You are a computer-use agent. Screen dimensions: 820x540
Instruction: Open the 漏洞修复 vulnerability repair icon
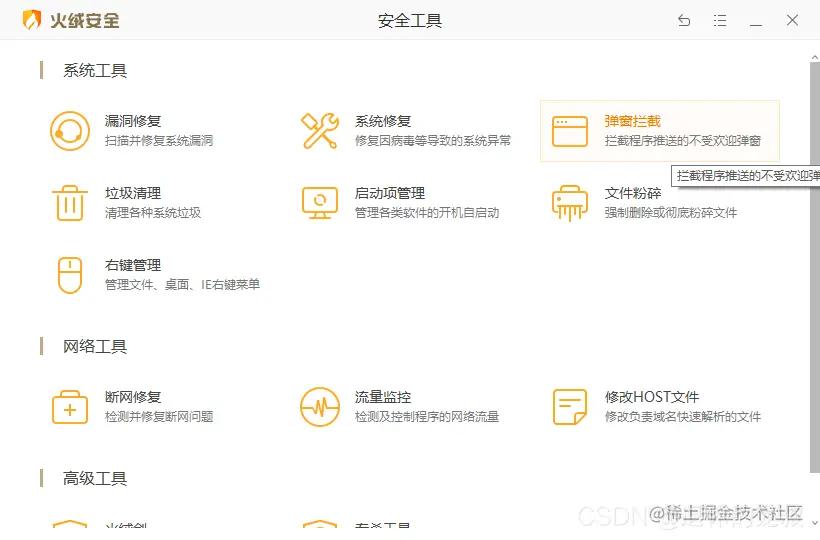click(70, 131)
